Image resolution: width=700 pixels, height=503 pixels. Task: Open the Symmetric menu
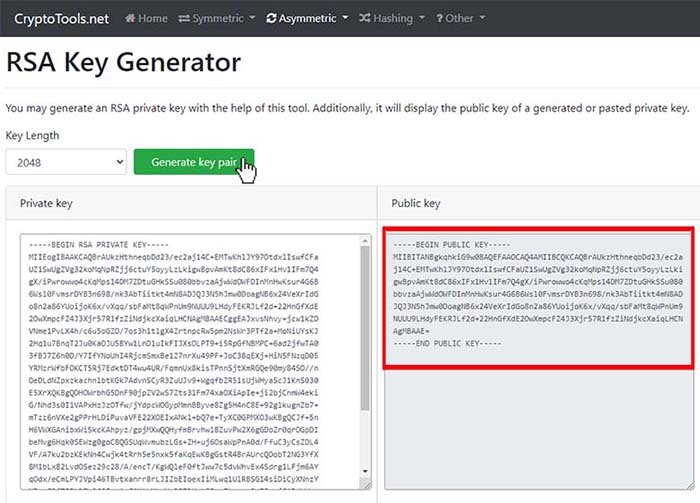[217, 18]
